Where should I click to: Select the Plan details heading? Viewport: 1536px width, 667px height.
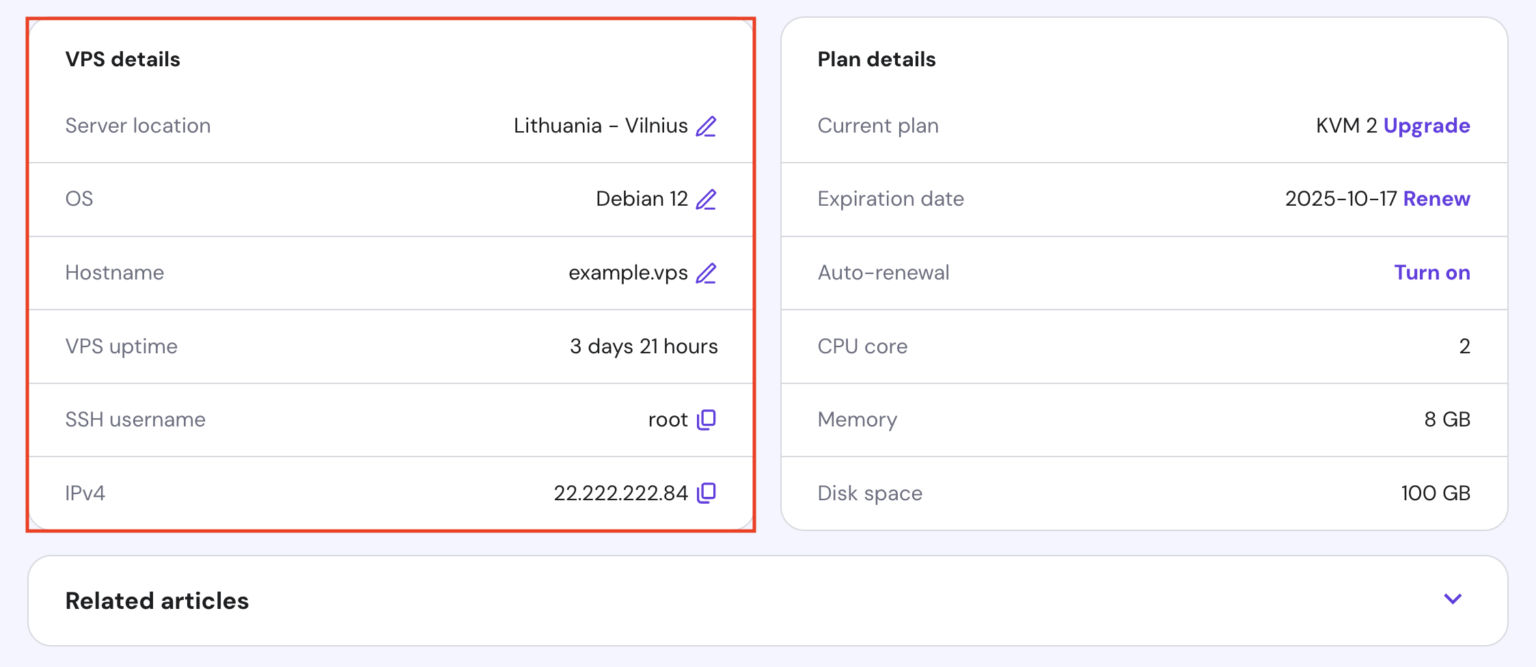pos(876,59)
